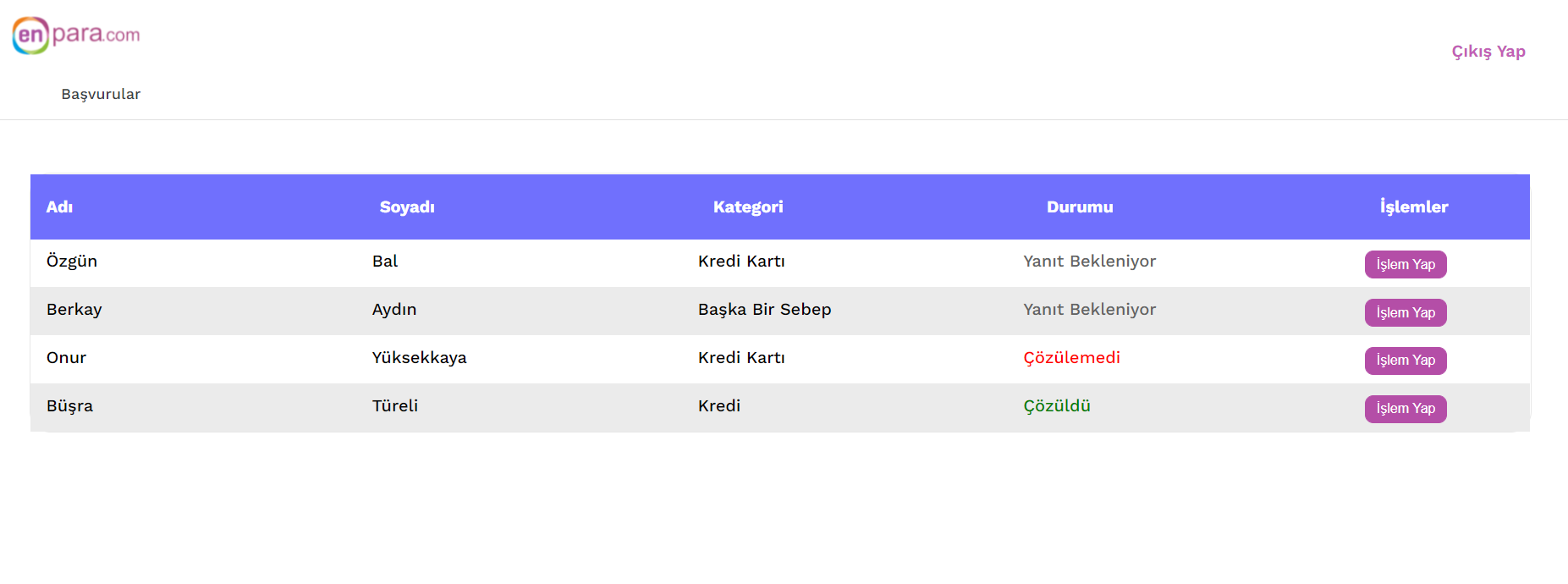Click İşlem Yap for Berkay Aydın
The image size is (1568, 584).
1405,312
